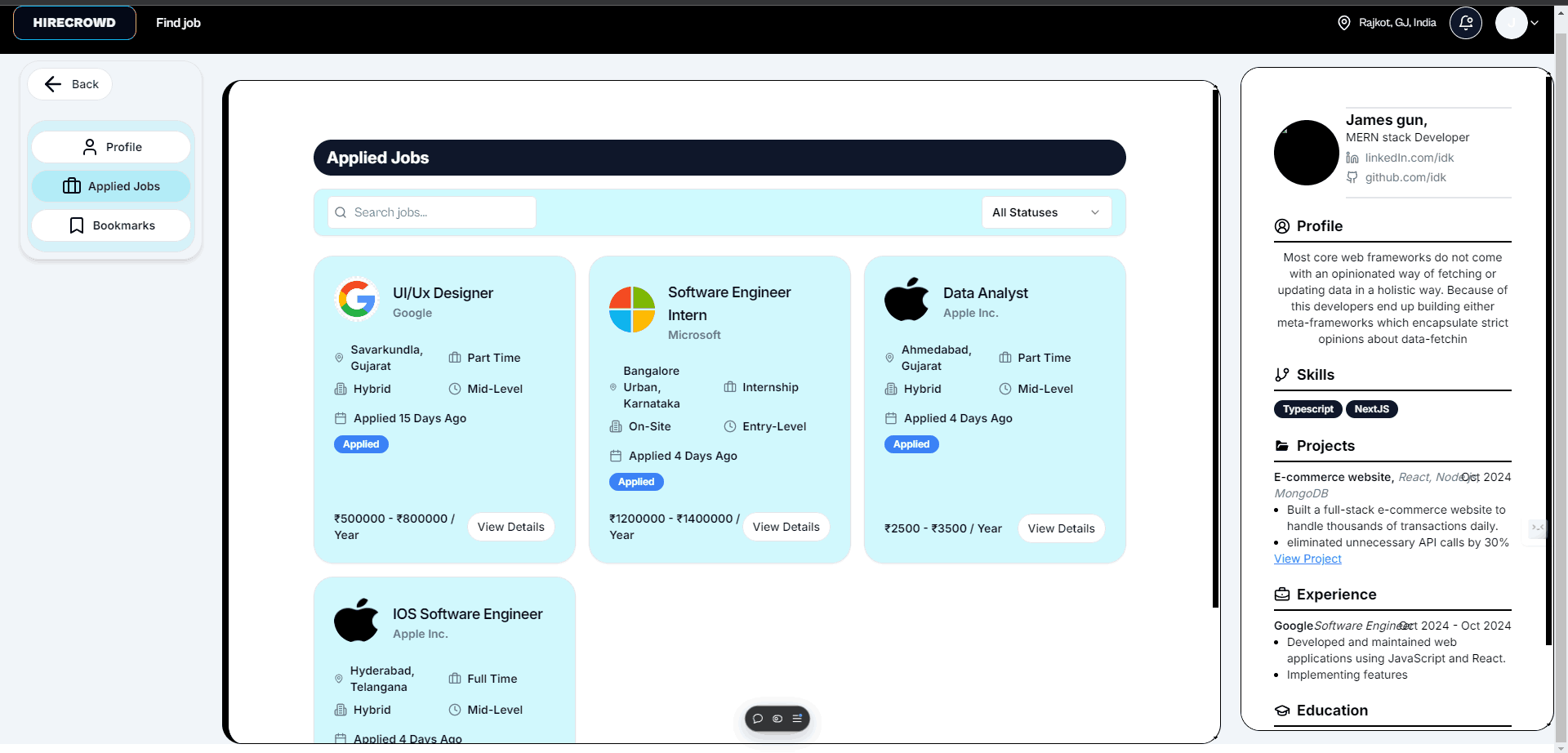Click the LinkedIn icon in profile panel
This screenshot has width=1568, height=753.
click(x=1352, y=158)
